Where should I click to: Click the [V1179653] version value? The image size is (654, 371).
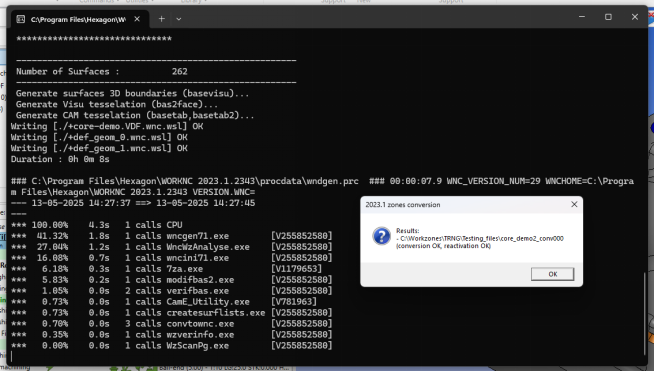click(297, 269)
